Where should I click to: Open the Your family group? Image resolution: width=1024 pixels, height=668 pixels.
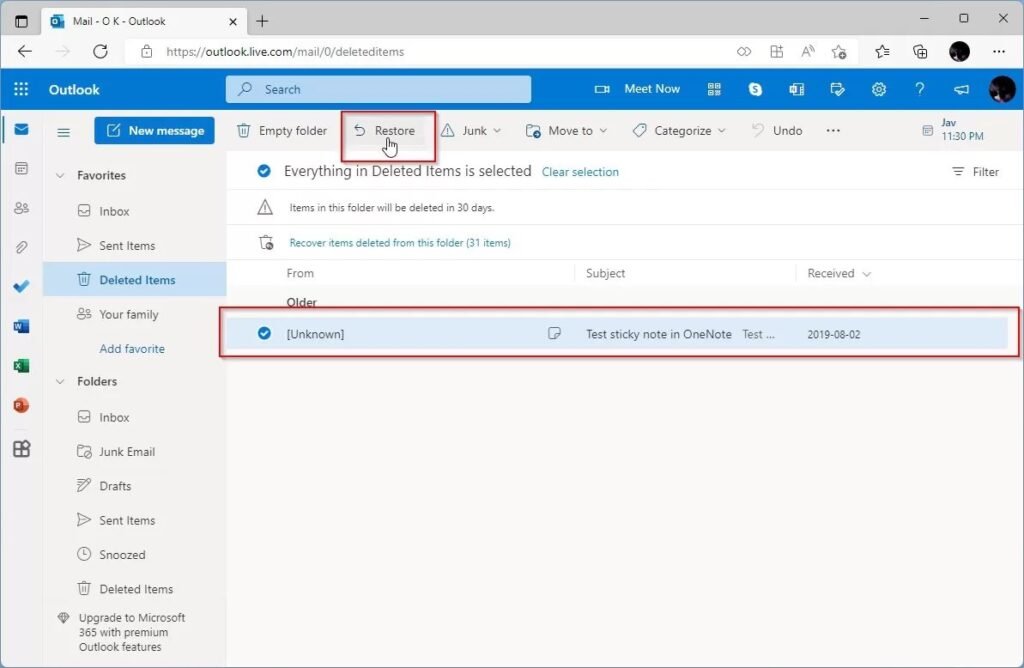(x=135, y=314)
